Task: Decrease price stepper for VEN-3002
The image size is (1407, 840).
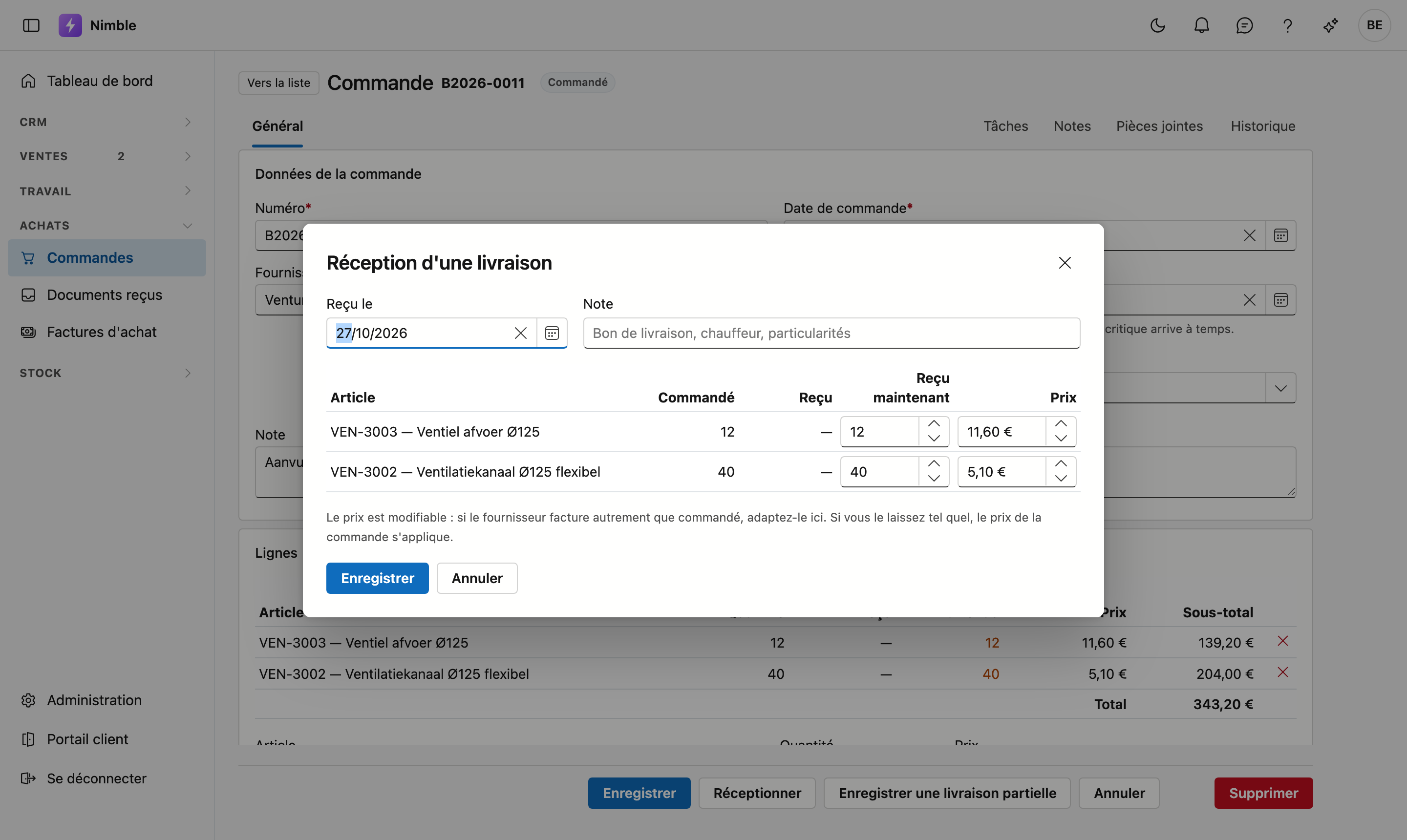Action: tap(1061, 479)
